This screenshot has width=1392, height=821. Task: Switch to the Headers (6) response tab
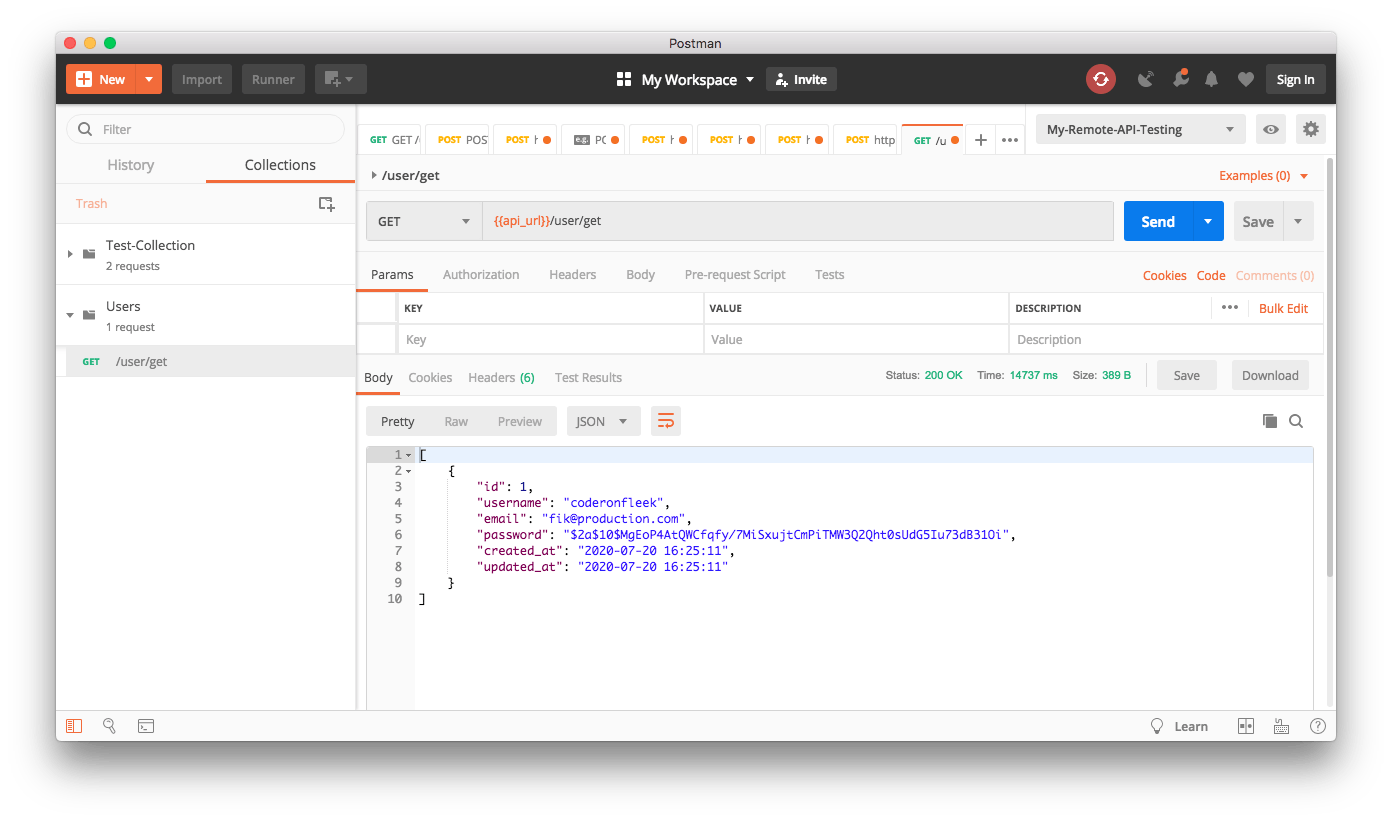(501, 378)
